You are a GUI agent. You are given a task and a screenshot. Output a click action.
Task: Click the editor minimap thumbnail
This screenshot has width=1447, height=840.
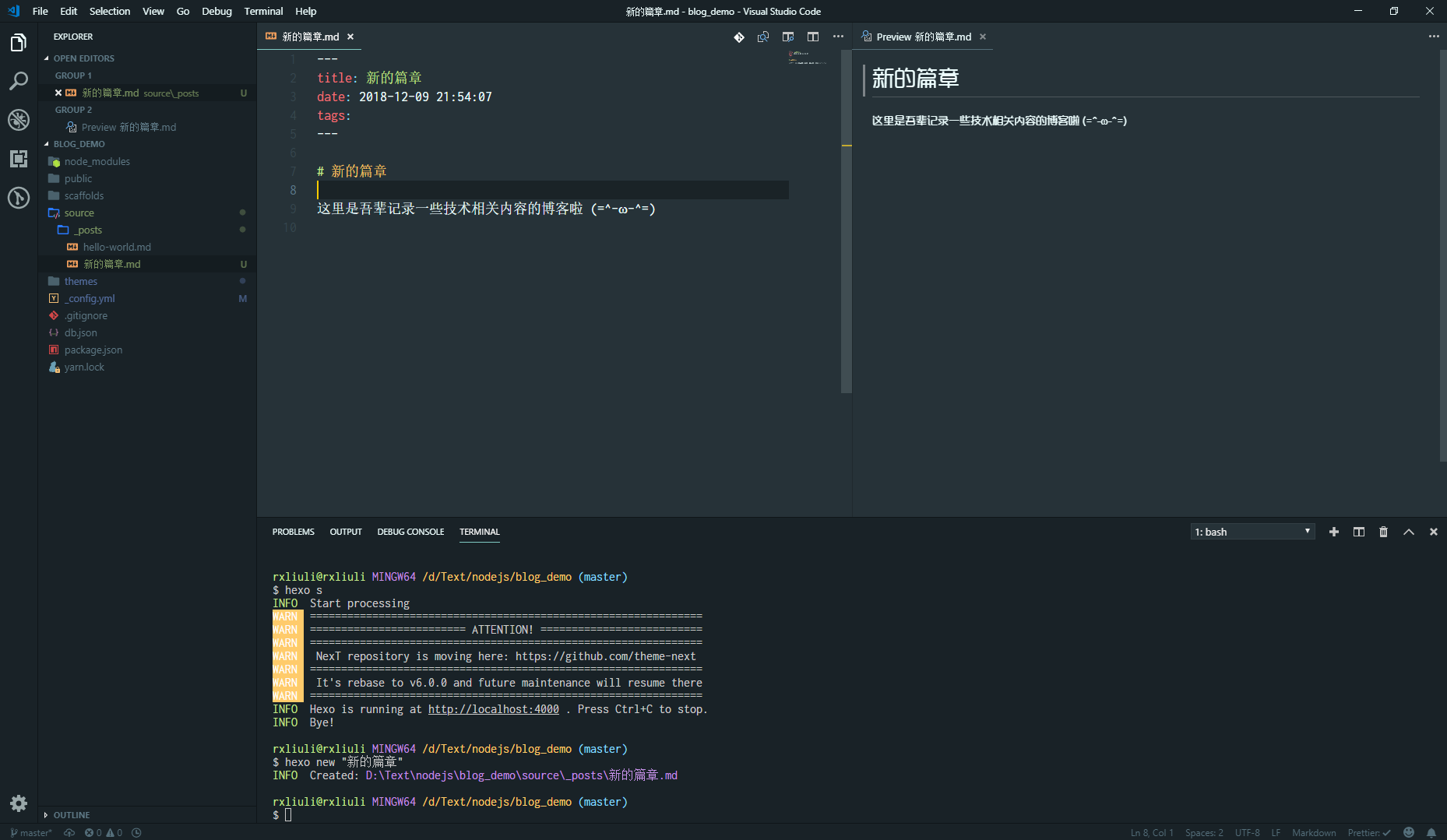[808, 58]
